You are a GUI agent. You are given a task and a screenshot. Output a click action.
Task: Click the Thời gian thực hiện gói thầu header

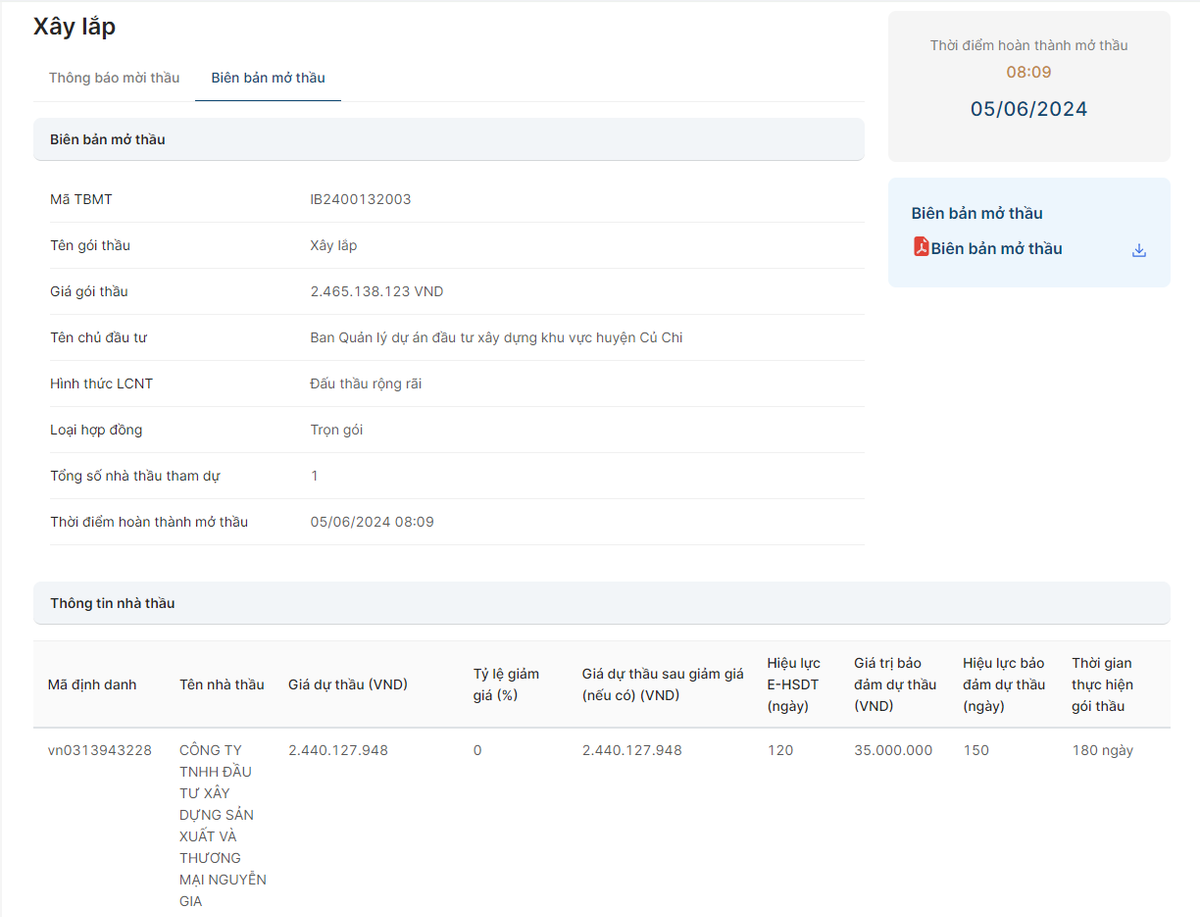pyautogui.click(x=1102, y=684)
